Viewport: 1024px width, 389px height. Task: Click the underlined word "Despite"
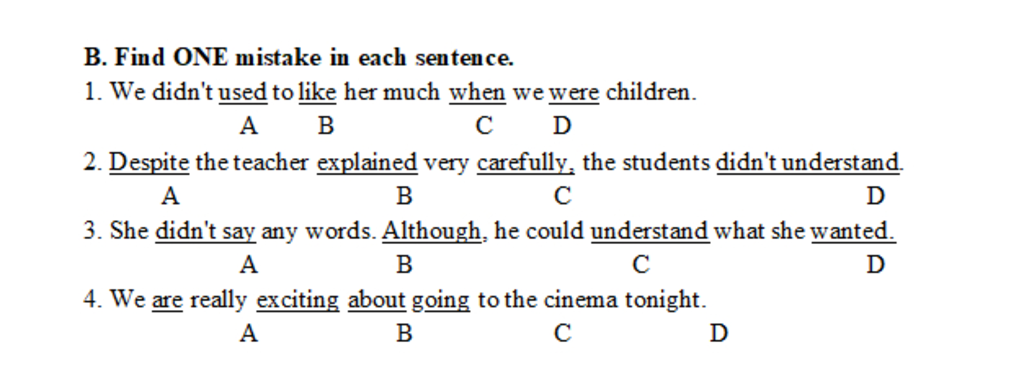click(149, 163)
